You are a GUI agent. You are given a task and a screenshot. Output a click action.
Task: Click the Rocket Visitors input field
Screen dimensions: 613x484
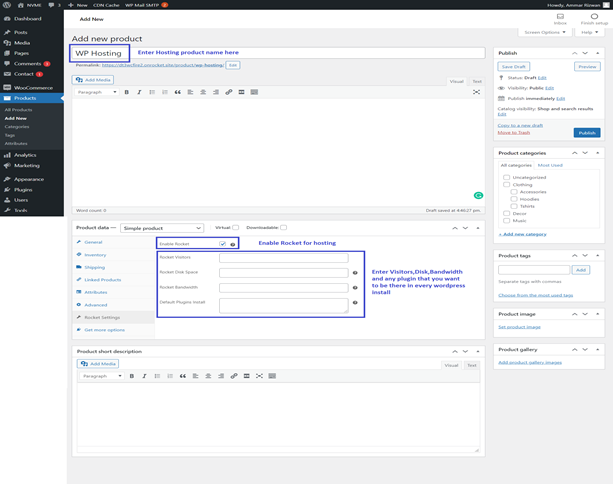tap(283, 258)
